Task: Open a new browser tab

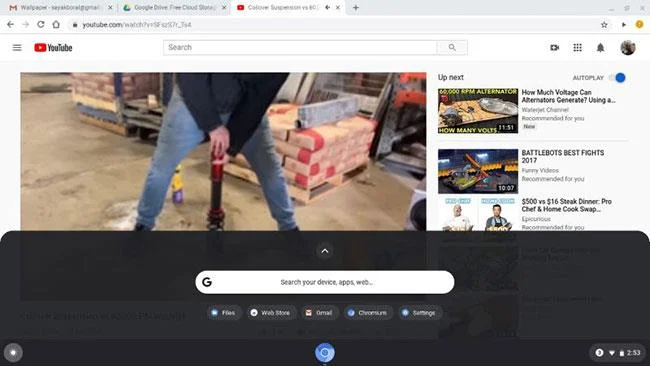Action: [356, 7]
